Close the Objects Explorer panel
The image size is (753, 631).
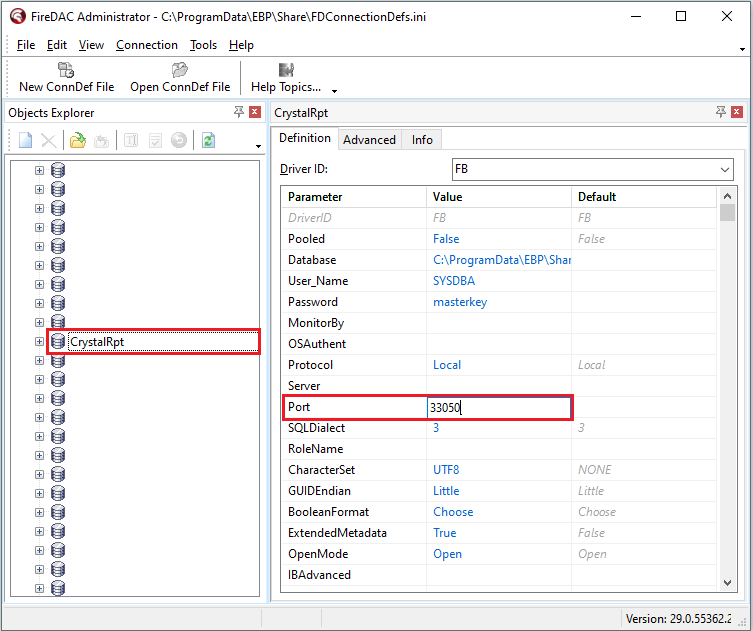(255, 112)
